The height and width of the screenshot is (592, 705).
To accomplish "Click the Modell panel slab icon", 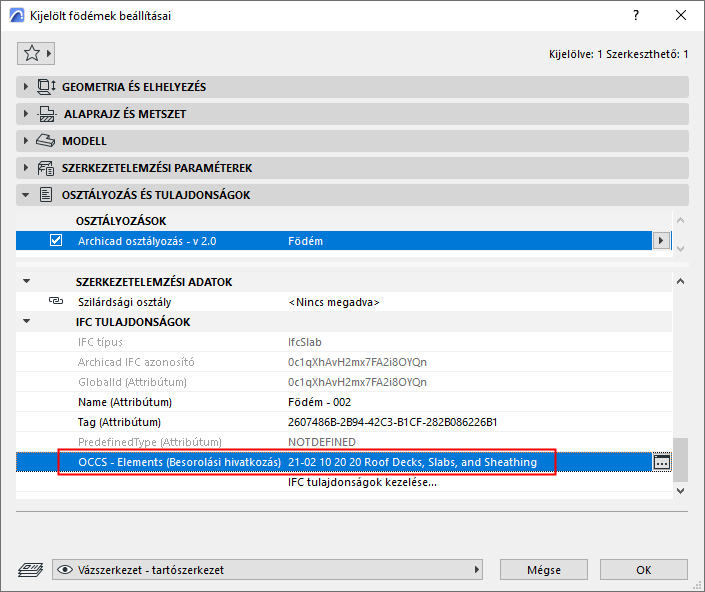I will pyautogui.click(x=45, y=141).
